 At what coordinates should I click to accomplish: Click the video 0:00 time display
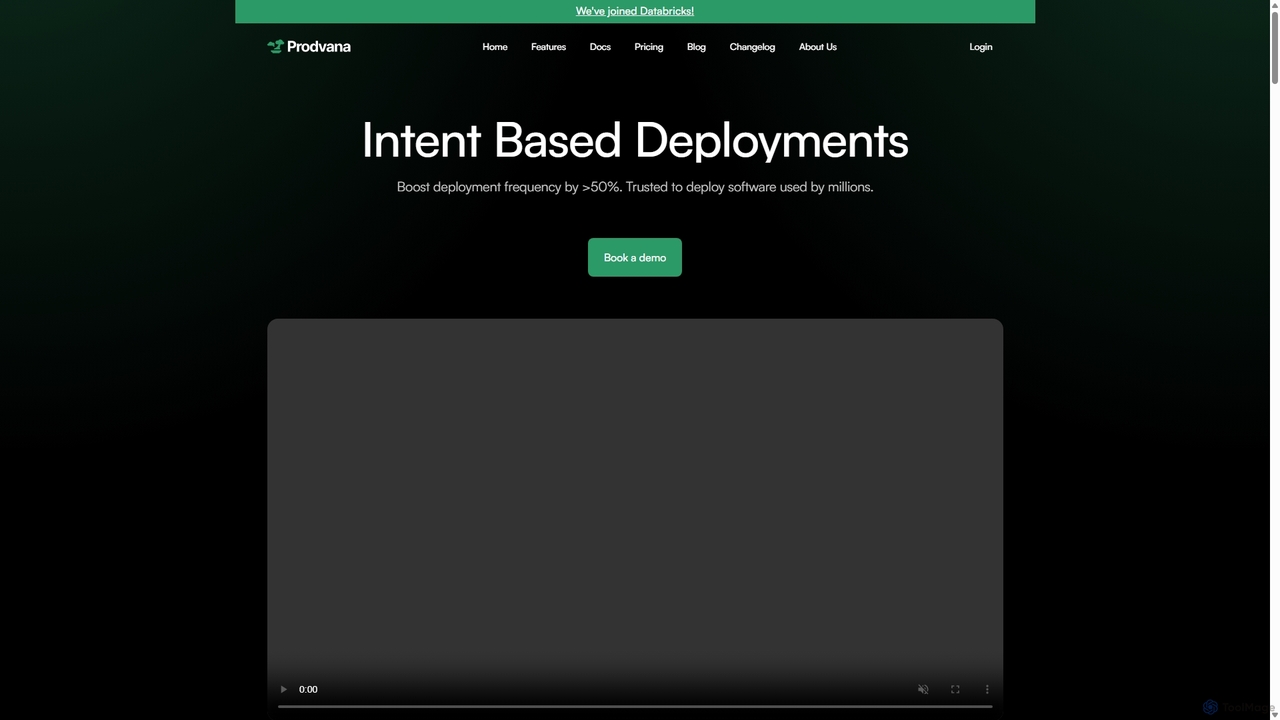click(x=308, y=689)
